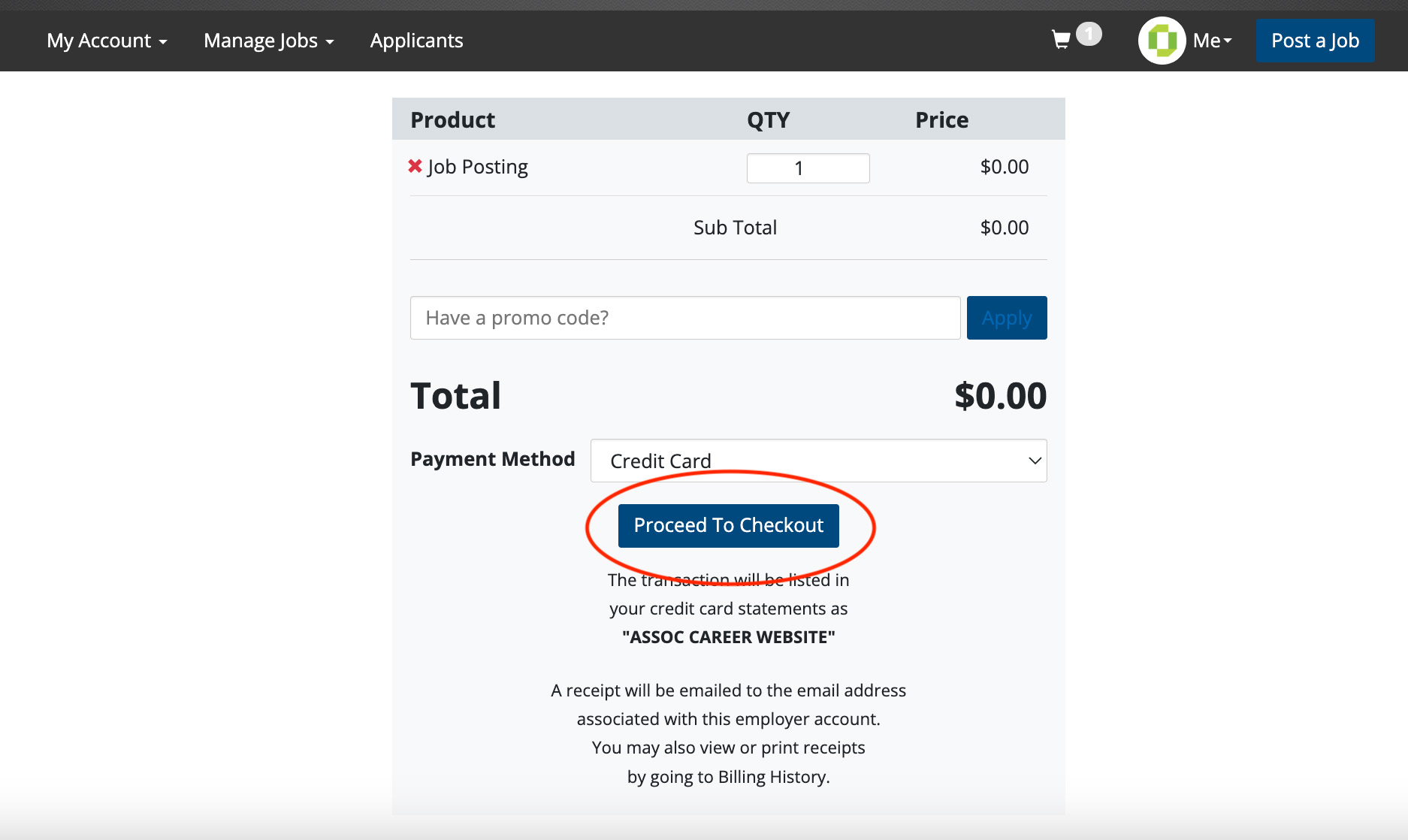This screenshot has height=840, width=1408.
Task: Open the Me user dropdown
Action: pos(1212,41)
